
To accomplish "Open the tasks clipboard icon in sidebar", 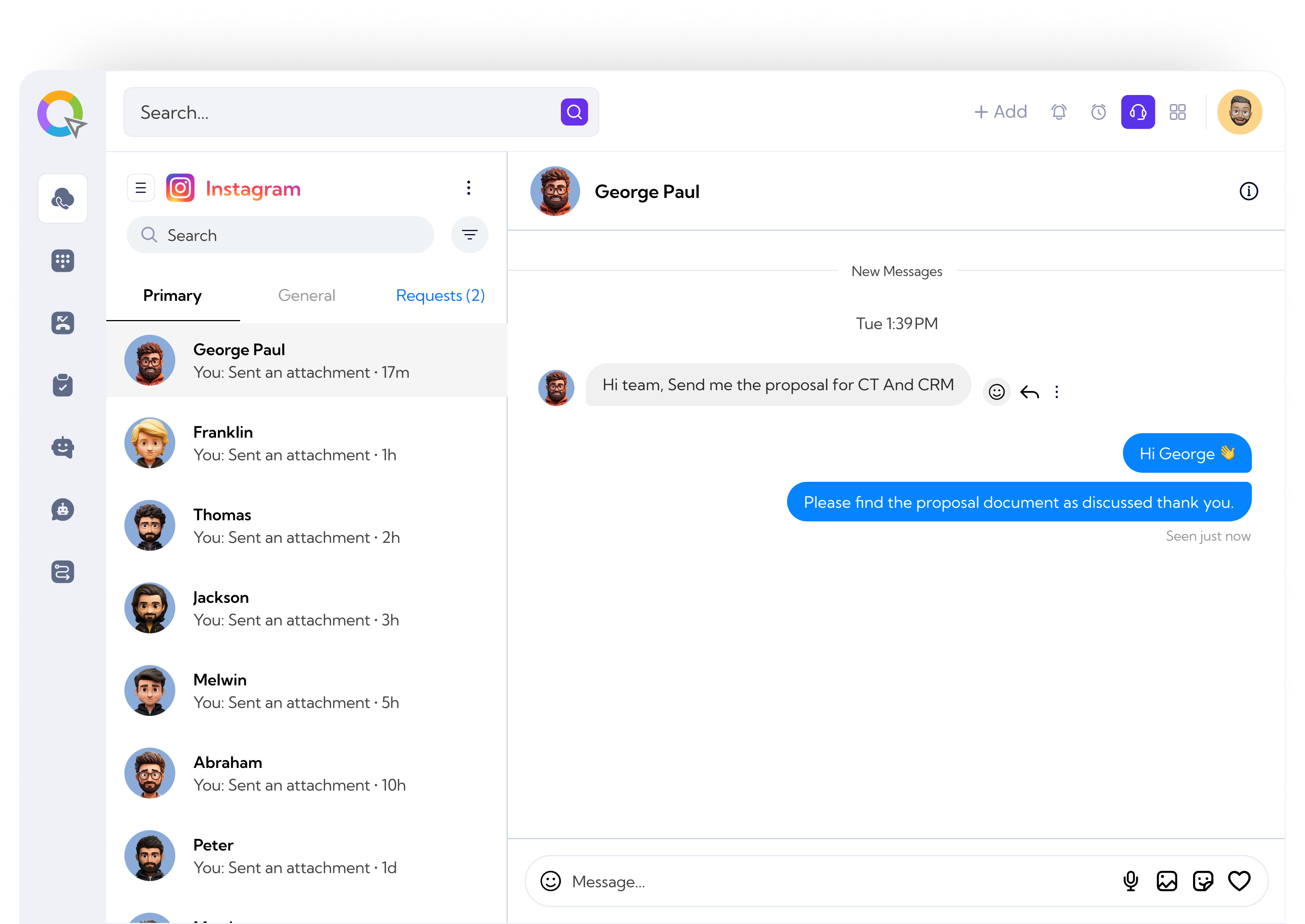I will (x=63, y=385).
